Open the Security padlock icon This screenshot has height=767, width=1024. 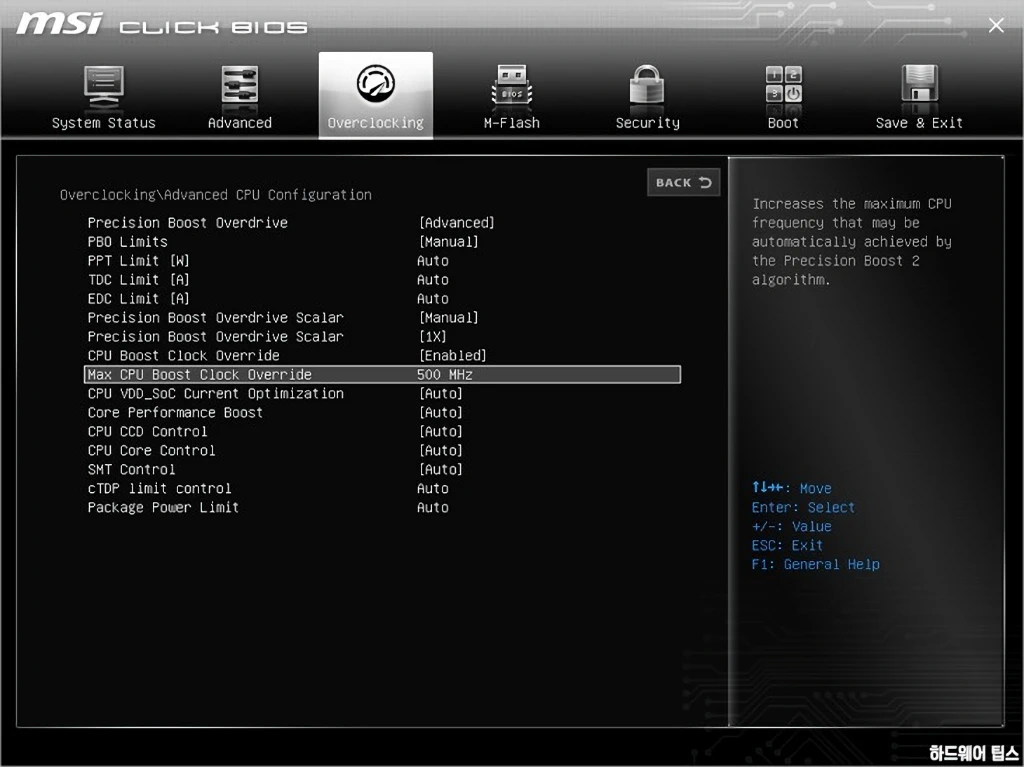pos(647,84)
